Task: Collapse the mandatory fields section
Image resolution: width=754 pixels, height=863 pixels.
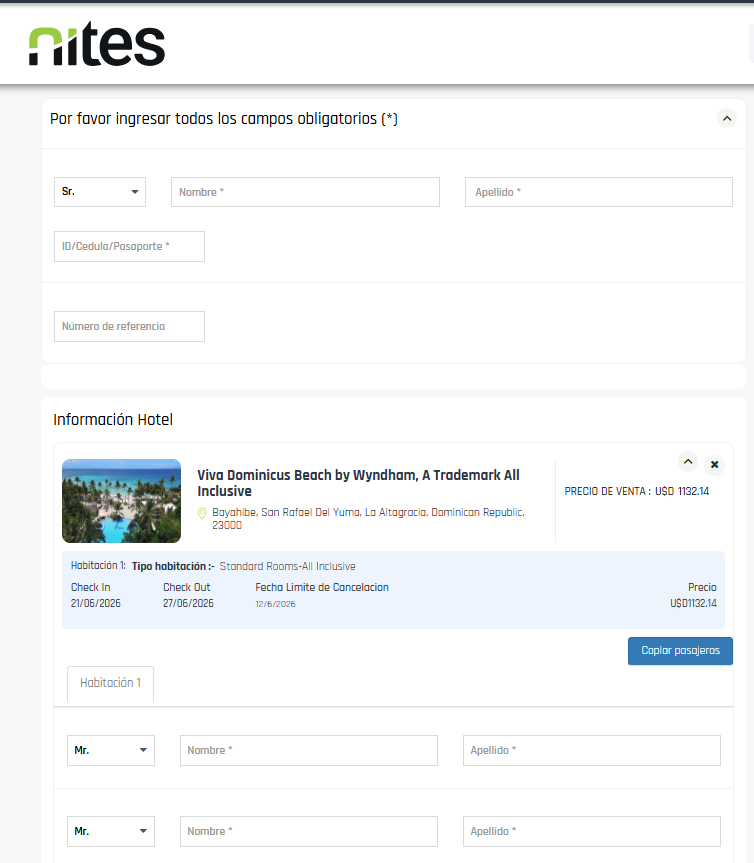Action: click(x=727, y=118)
